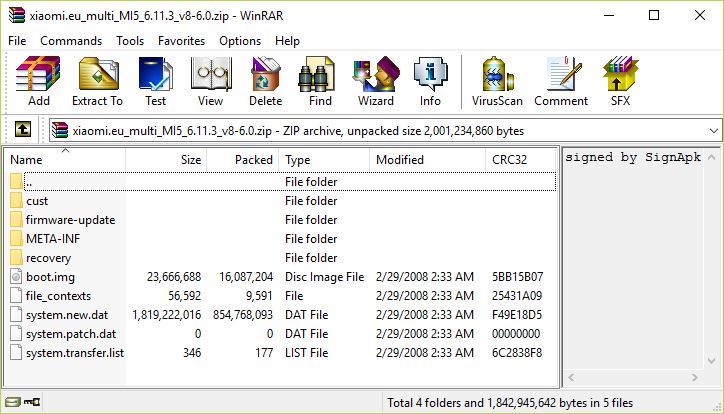
Task: Click the drive icon in status bar
Action: point(13,402)
